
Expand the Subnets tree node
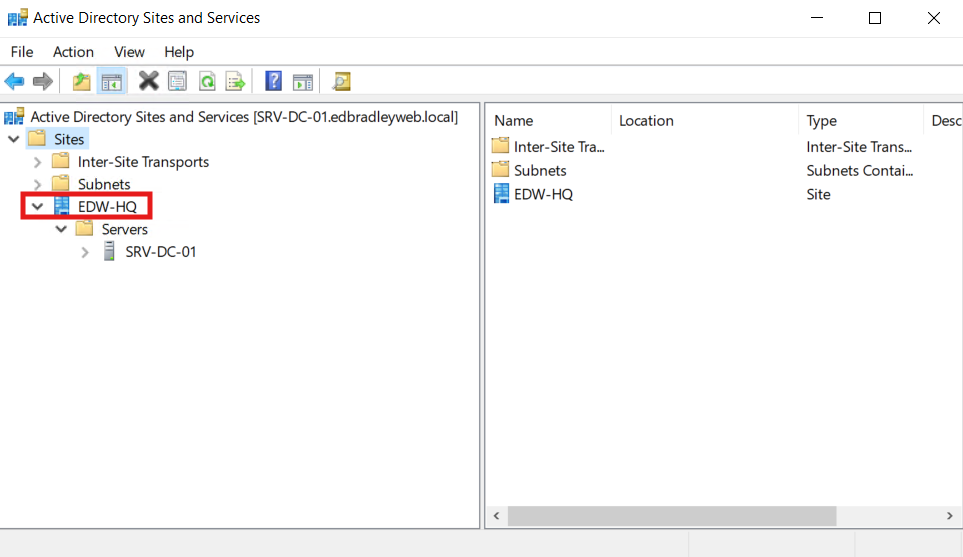pyautogui.click(x=37, y=184)
